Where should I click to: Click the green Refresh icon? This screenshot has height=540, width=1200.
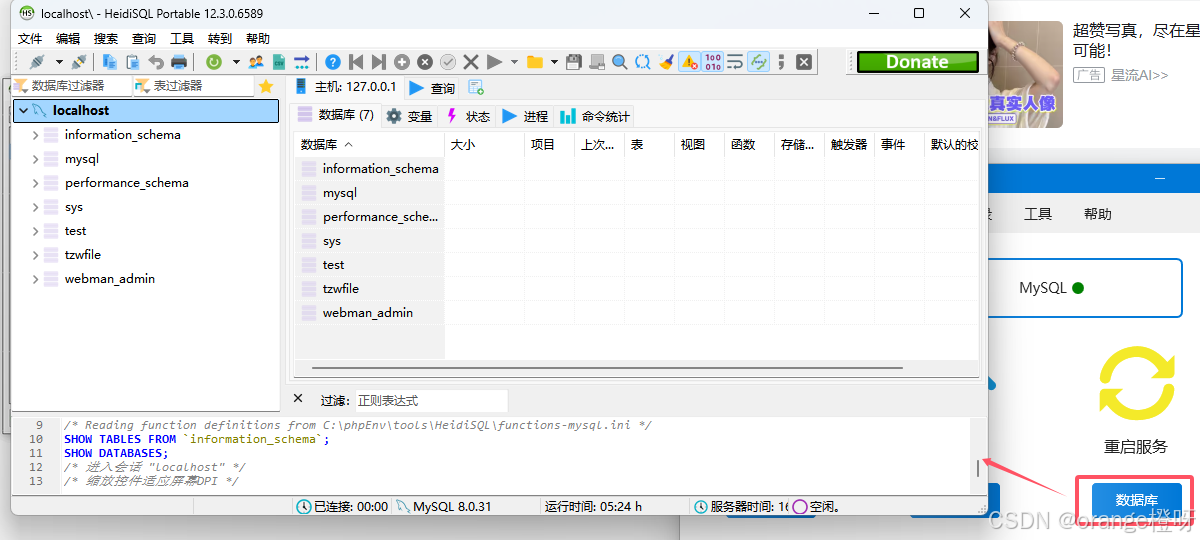[214, 62]
